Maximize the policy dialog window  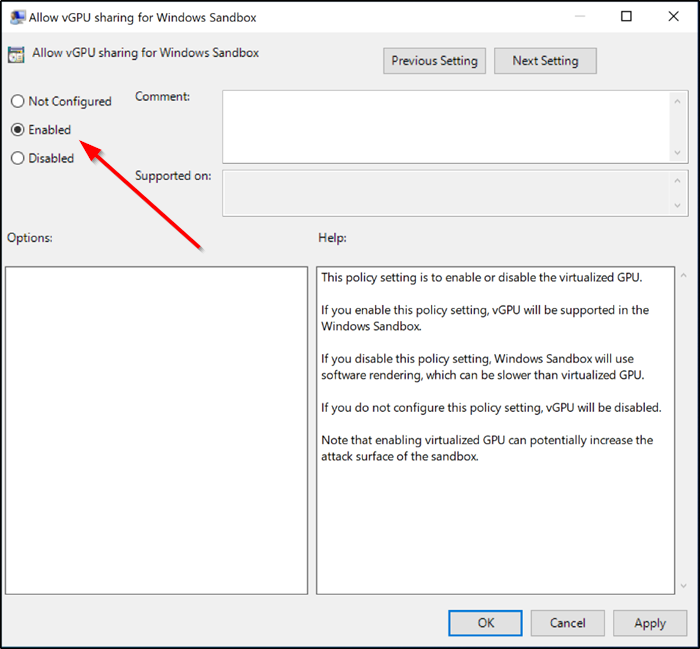click(626, 17)
